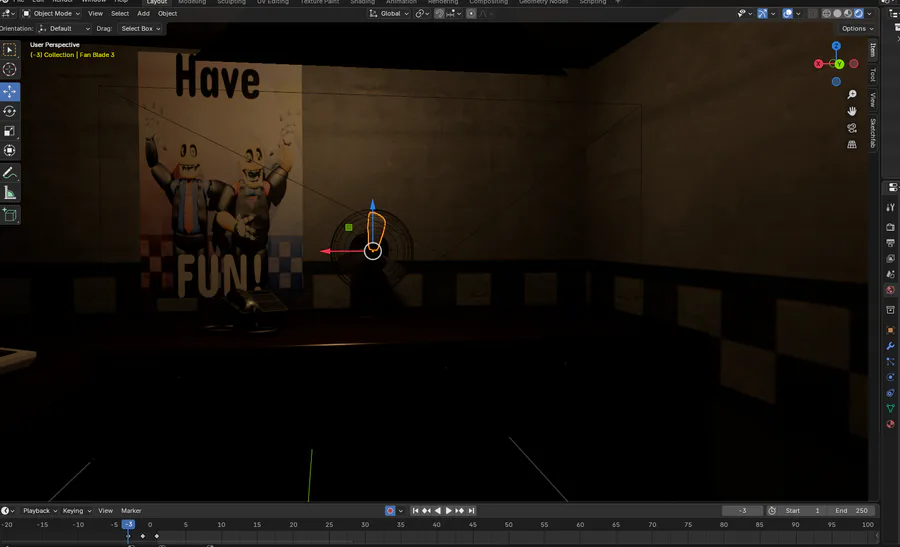This screenshot has width=900, height=547.
Task: Click the pan view hand icon
Action: click(x=852, y=111)
